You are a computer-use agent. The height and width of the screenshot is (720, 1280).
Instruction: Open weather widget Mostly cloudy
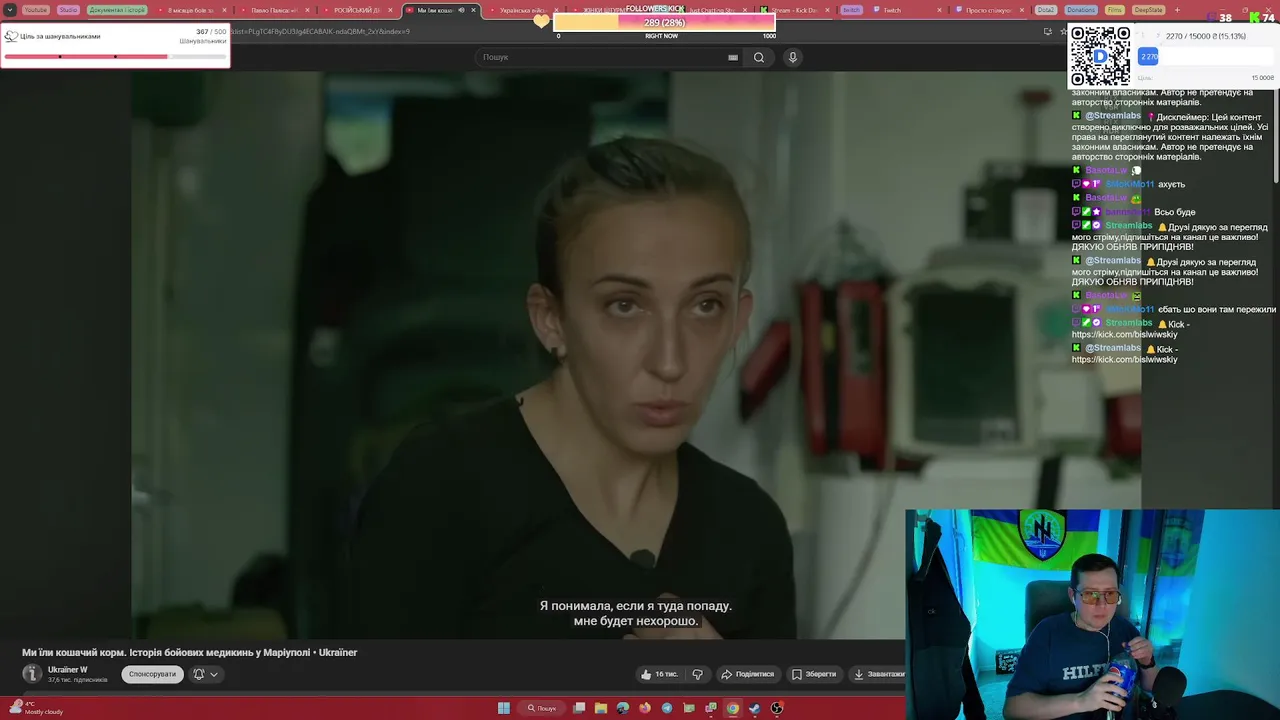coord(36,708)
